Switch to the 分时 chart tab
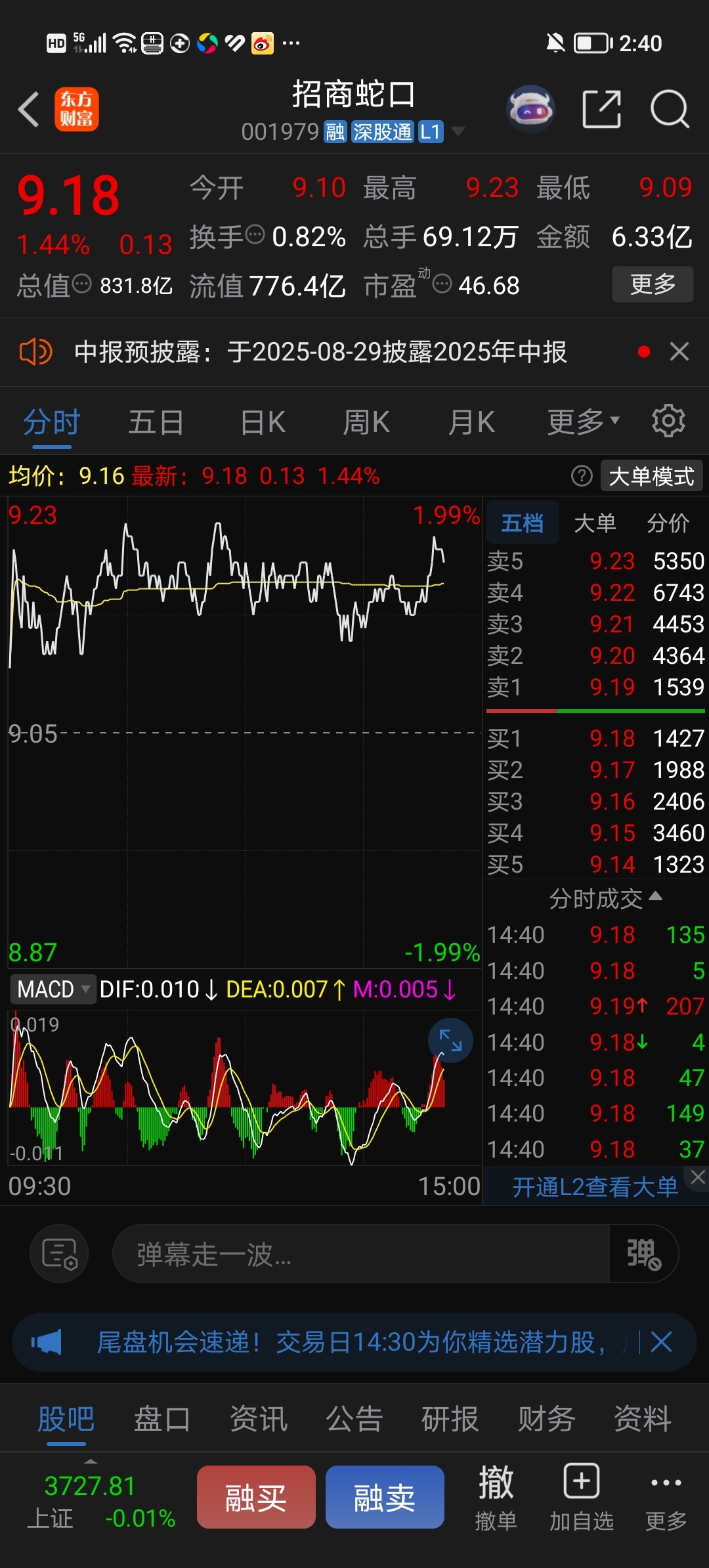This screenshot has width=709, height=1568. coord(52,422)
